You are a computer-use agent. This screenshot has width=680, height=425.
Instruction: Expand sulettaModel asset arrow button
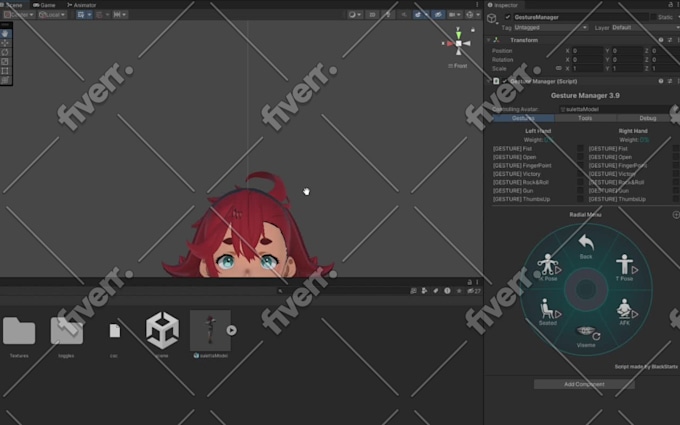click(x=232, y=330)
